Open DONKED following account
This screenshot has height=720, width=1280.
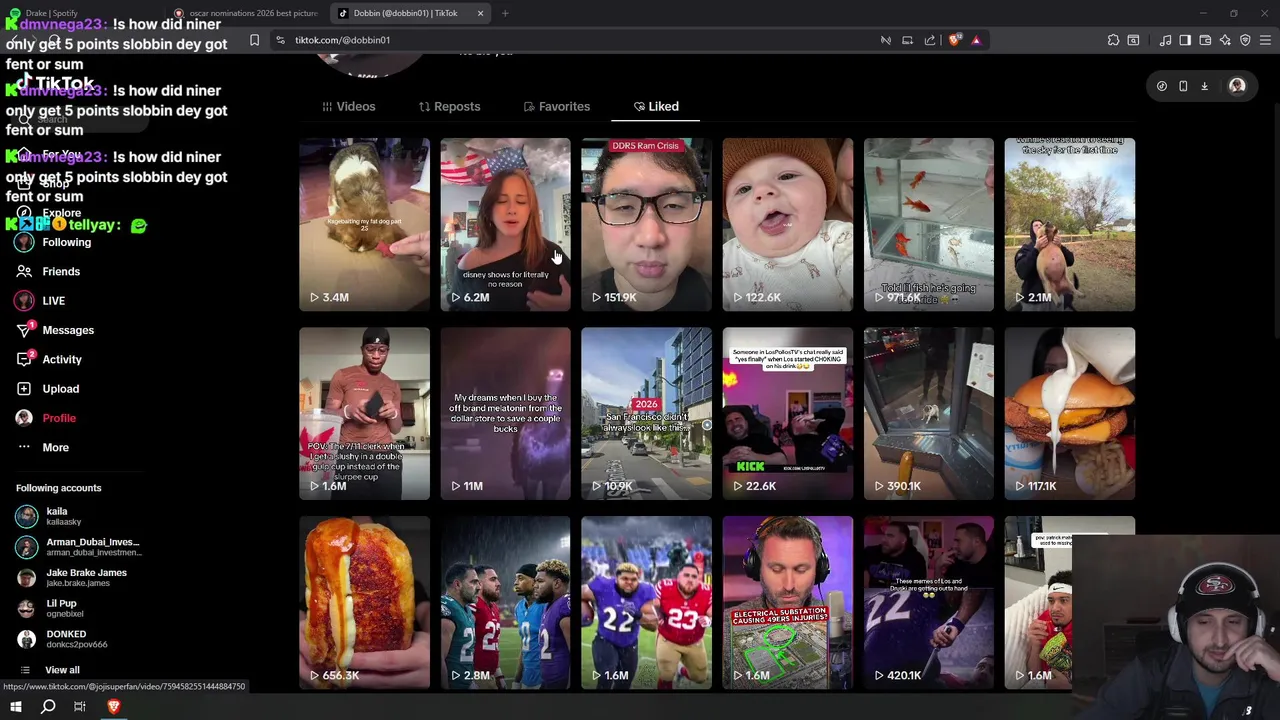[x=61, y=639]
